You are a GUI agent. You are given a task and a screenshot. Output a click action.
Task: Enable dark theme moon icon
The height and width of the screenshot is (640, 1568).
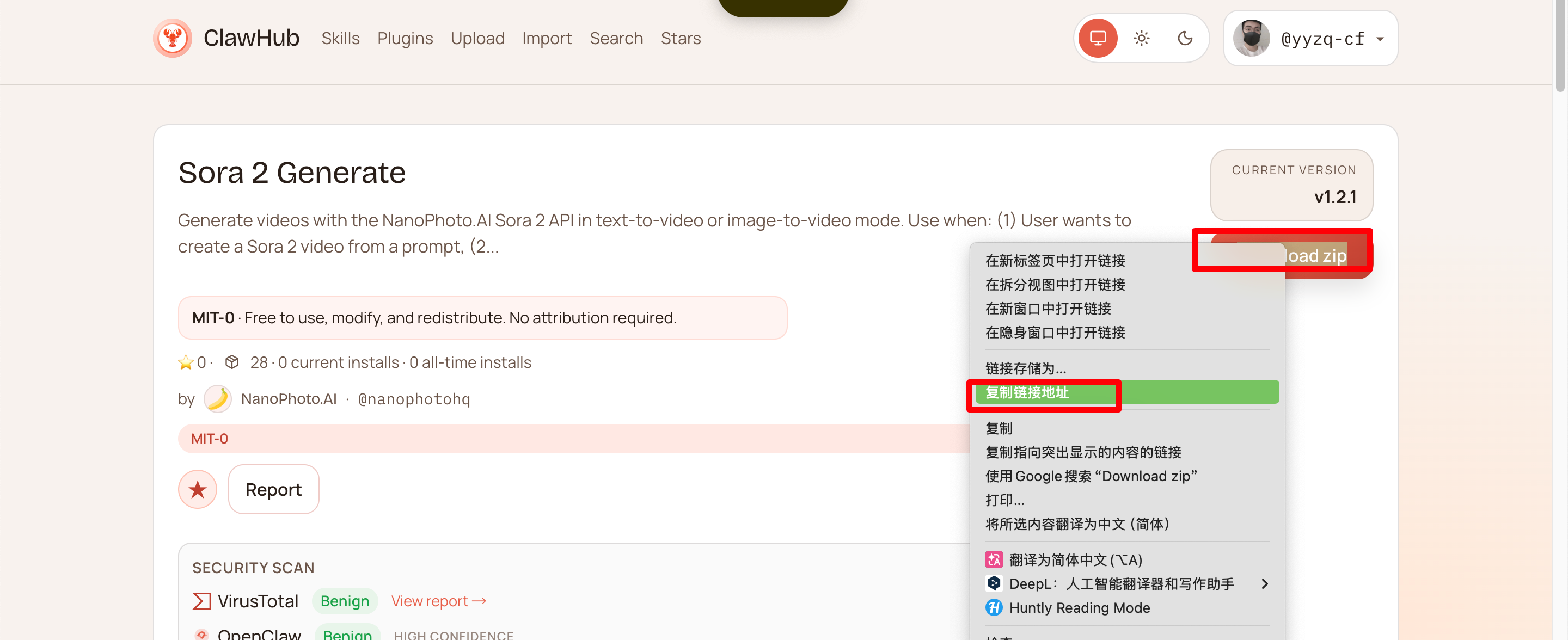click(1185, 38)
